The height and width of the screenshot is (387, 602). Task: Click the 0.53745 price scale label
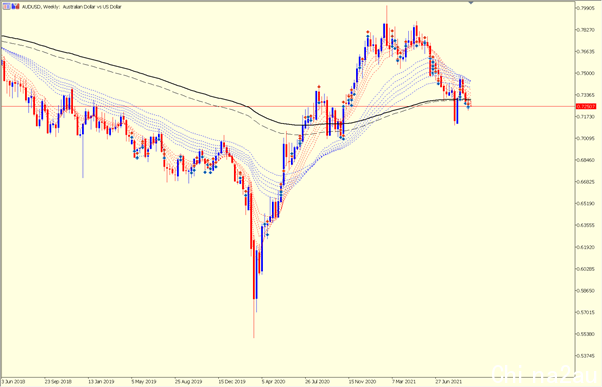coord(585,356)
